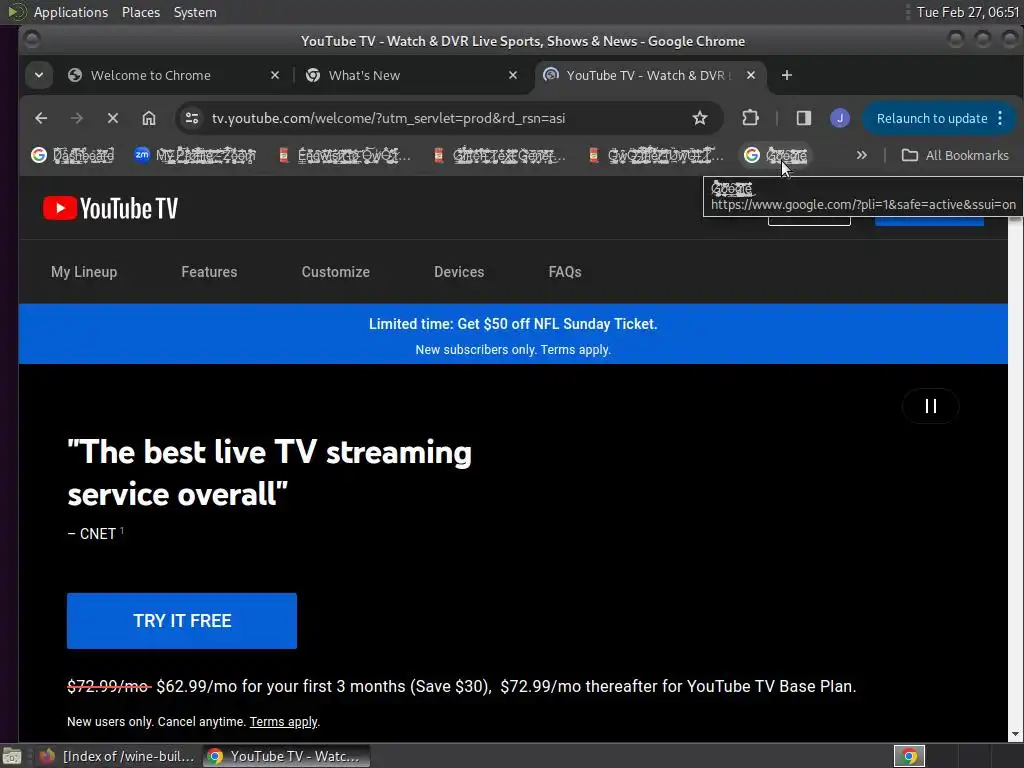Image resolution: width=1024 pixels, height=768 pixels.
Task: Bookmark this page with star icon
Action: click(x=700, y=118)
